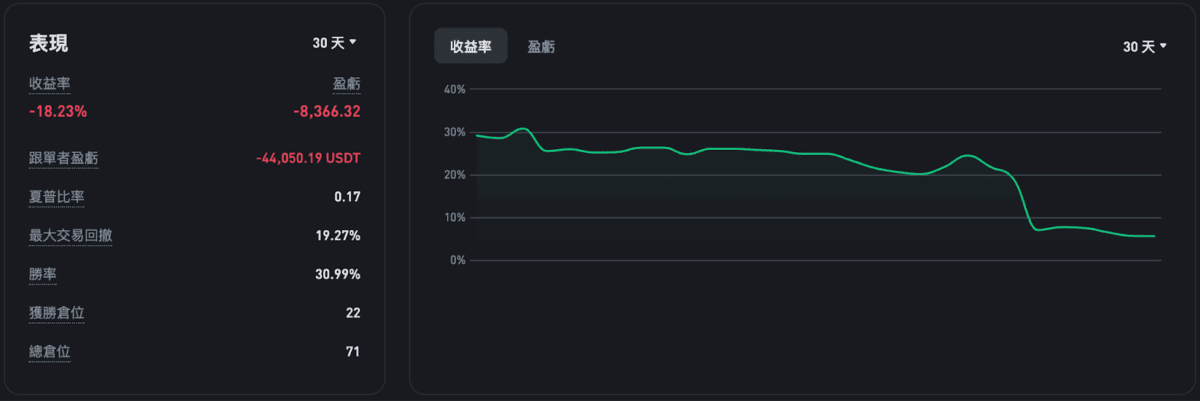Click the 夏普比率 underlined label
Image resolution: width=1200 pixels, height=401 pixels.
tap(56, 197)
